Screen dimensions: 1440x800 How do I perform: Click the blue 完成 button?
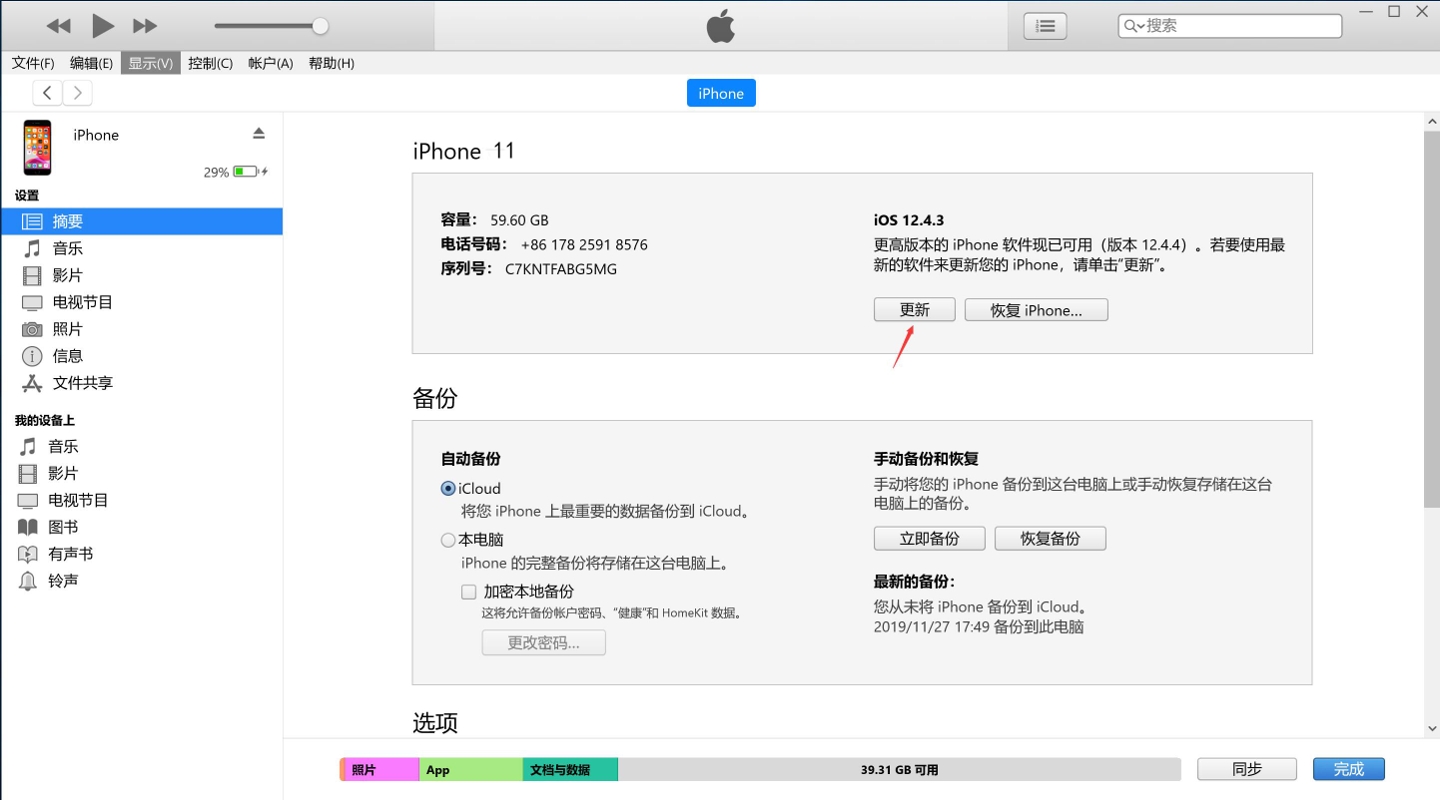(x=1349, y=769)
